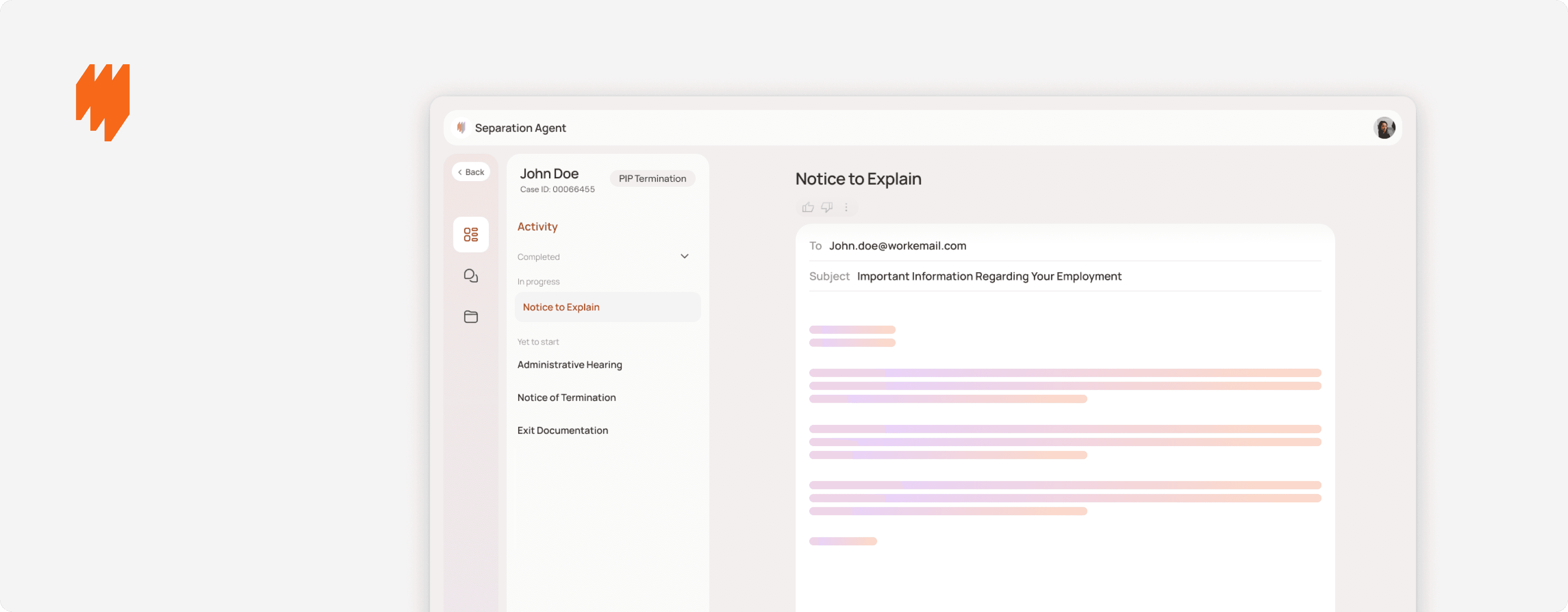Open the activity dashboard sidebar icon
This screenshot has height=612, width=1568.
(471, 234)
